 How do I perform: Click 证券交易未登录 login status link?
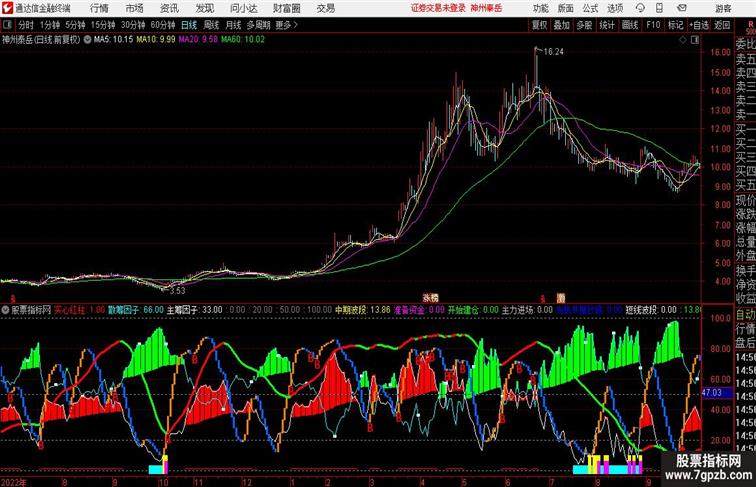[x=438, y=8]
